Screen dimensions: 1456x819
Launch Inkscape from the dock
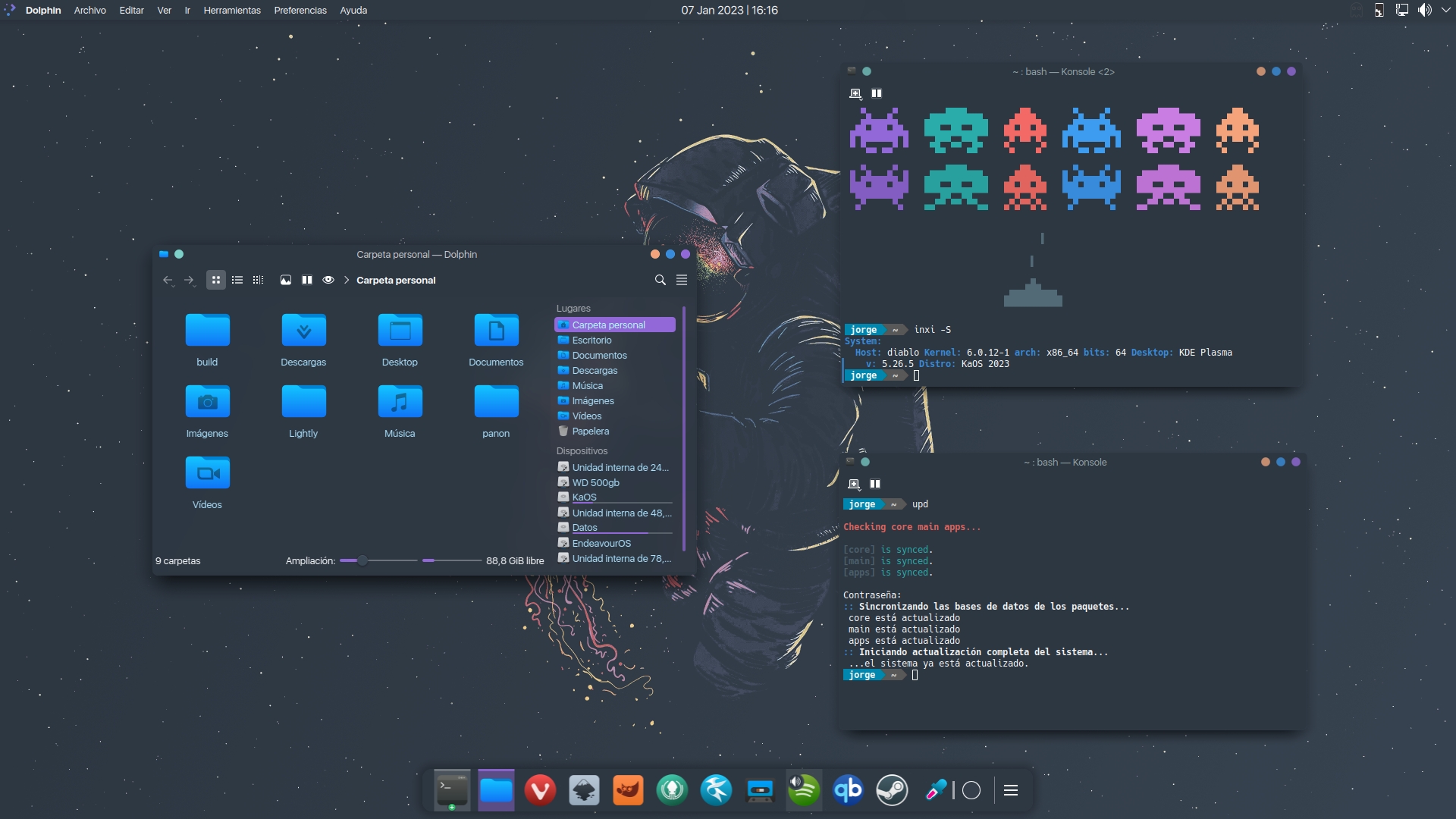[584, 790]
